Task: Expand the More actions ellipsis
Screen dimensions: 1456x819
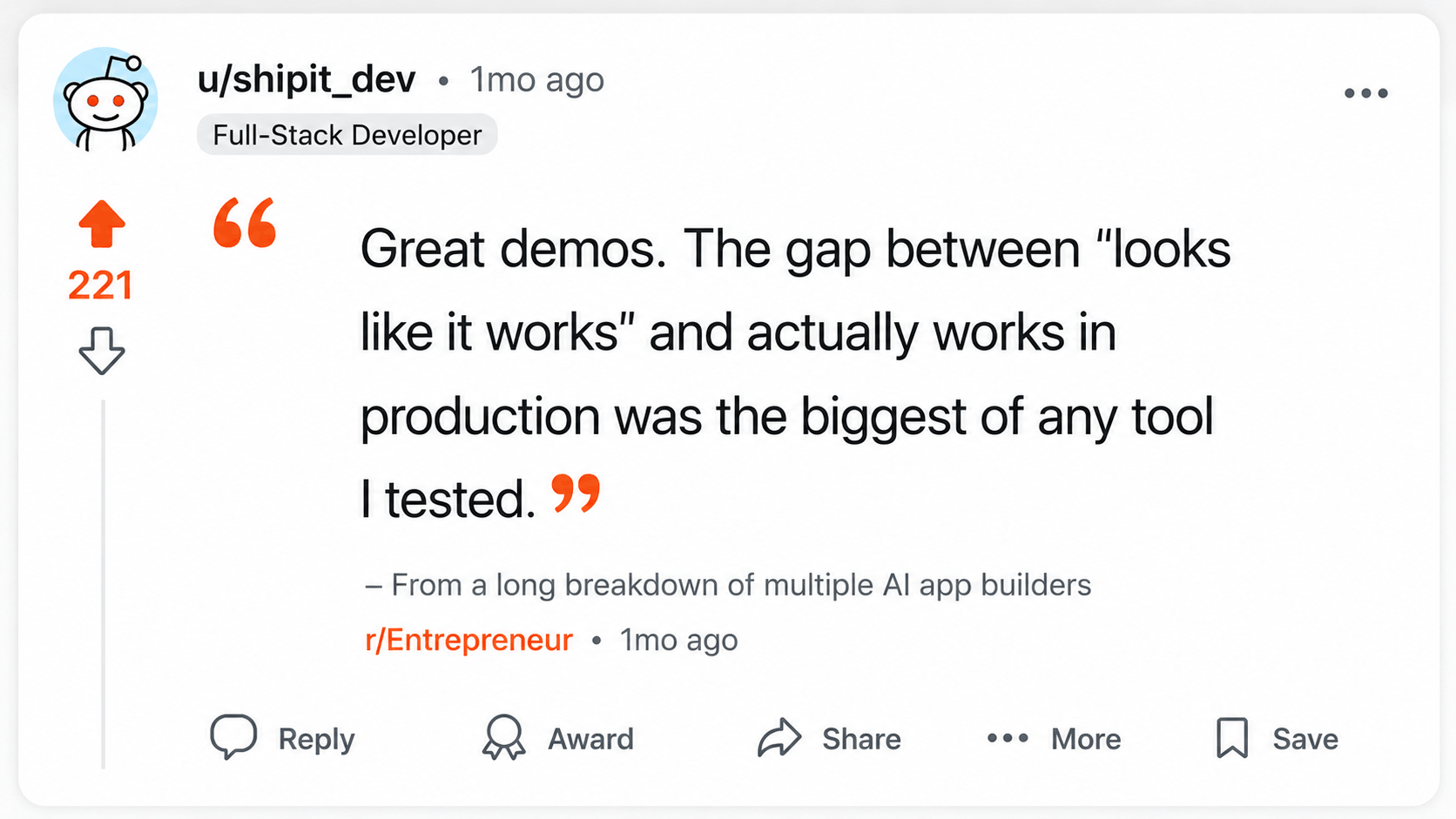Action: (x=1008, y=738)
